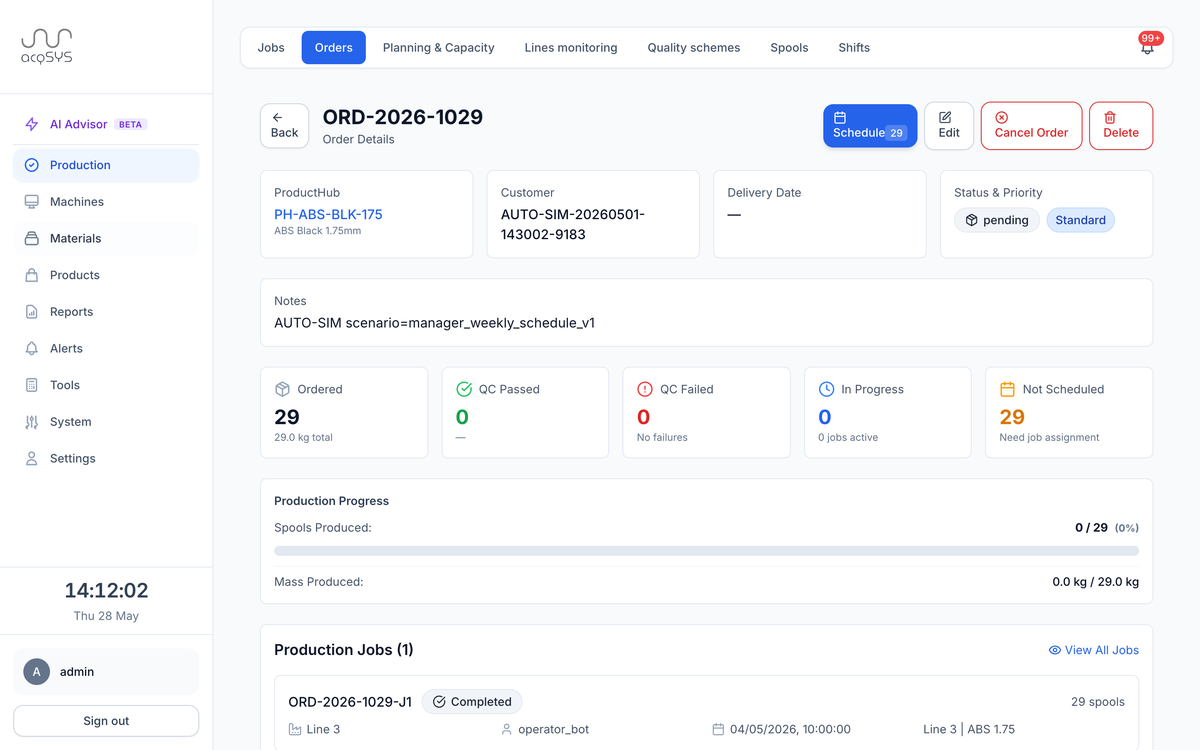This screenshot has height=750, width=1200.
Task: Open the Spools tab
Action: 789,47
